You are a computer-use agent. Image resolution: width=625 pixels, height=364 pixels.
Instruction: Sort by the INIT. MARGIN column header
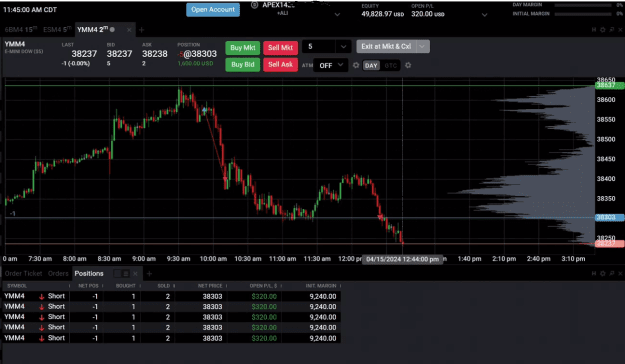click(321, 286)
